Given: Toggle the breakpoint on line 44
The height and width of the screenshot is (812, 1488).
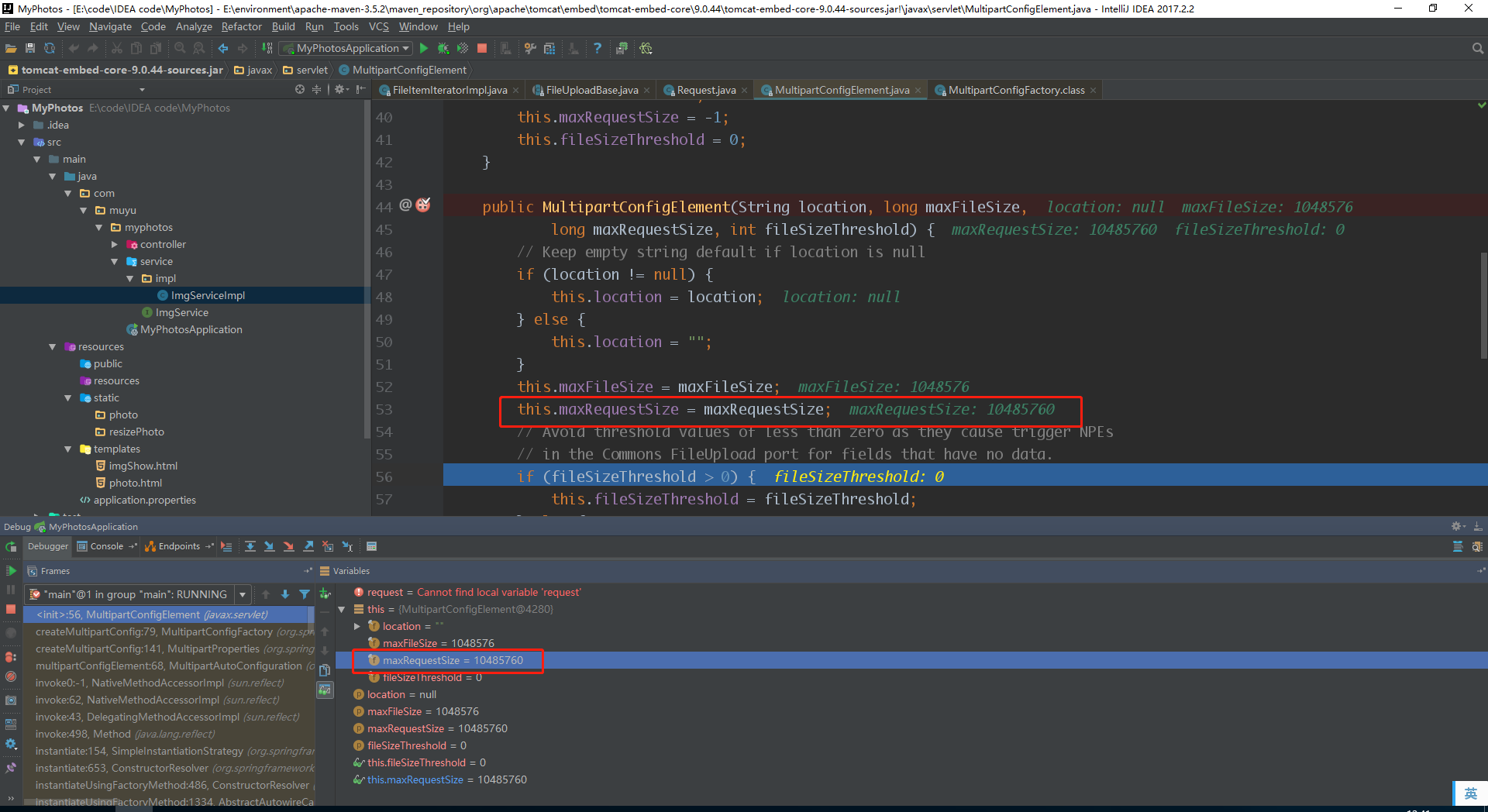Looking at the screenshot, I should [x=422, y=206].
